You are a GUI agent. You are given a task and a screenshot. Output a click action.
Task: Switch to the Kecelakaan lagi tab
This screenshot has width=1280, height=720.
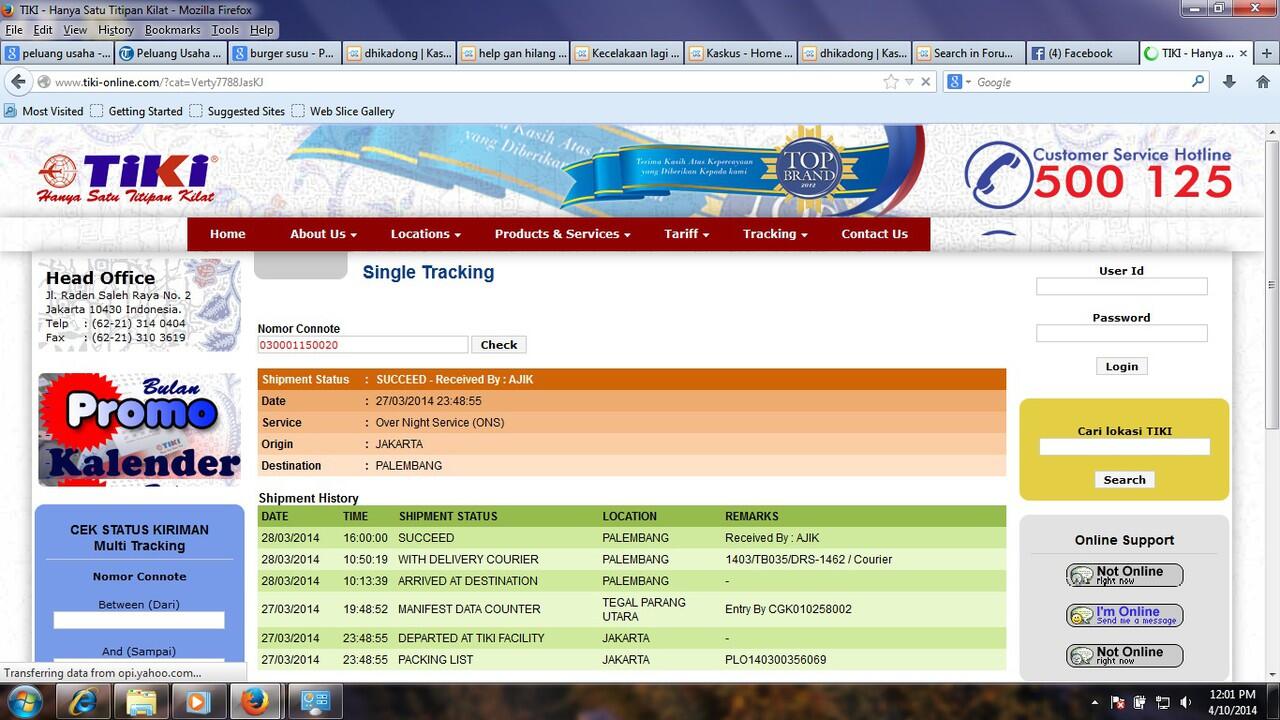[626, 53]
